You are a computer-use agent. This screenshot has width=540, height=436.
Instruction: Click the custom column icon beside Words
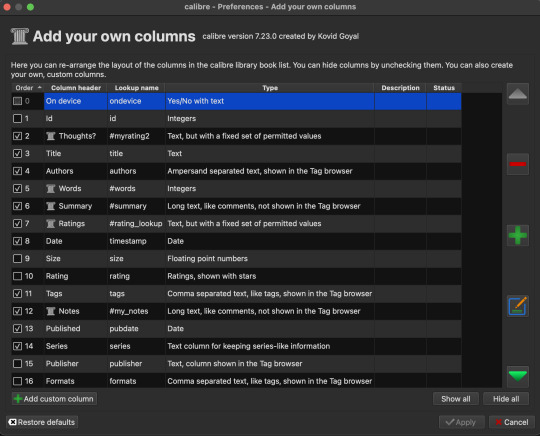click(51, 189)
